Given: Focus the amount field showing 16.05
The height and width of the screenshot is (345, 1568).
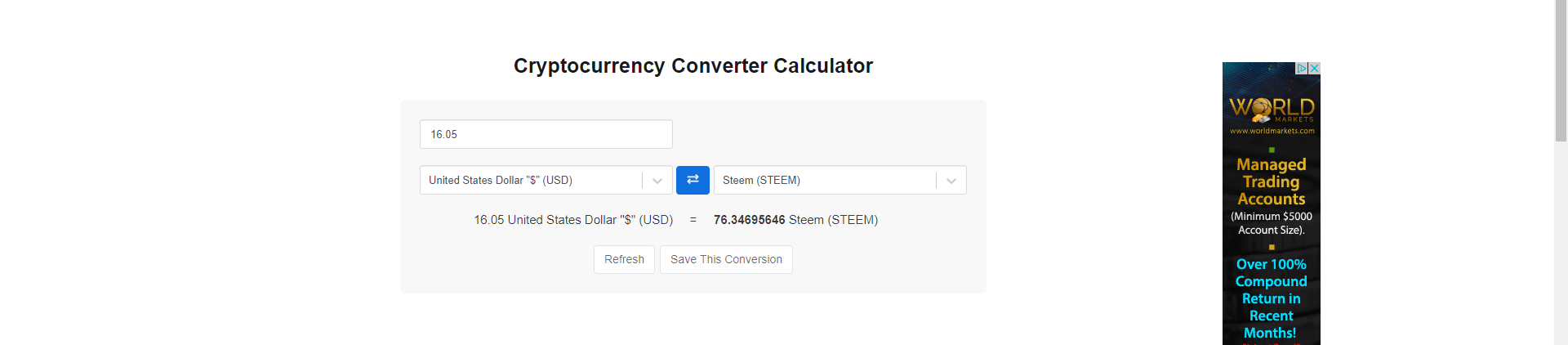Looking at the screenshot, I should pos(546,134).
